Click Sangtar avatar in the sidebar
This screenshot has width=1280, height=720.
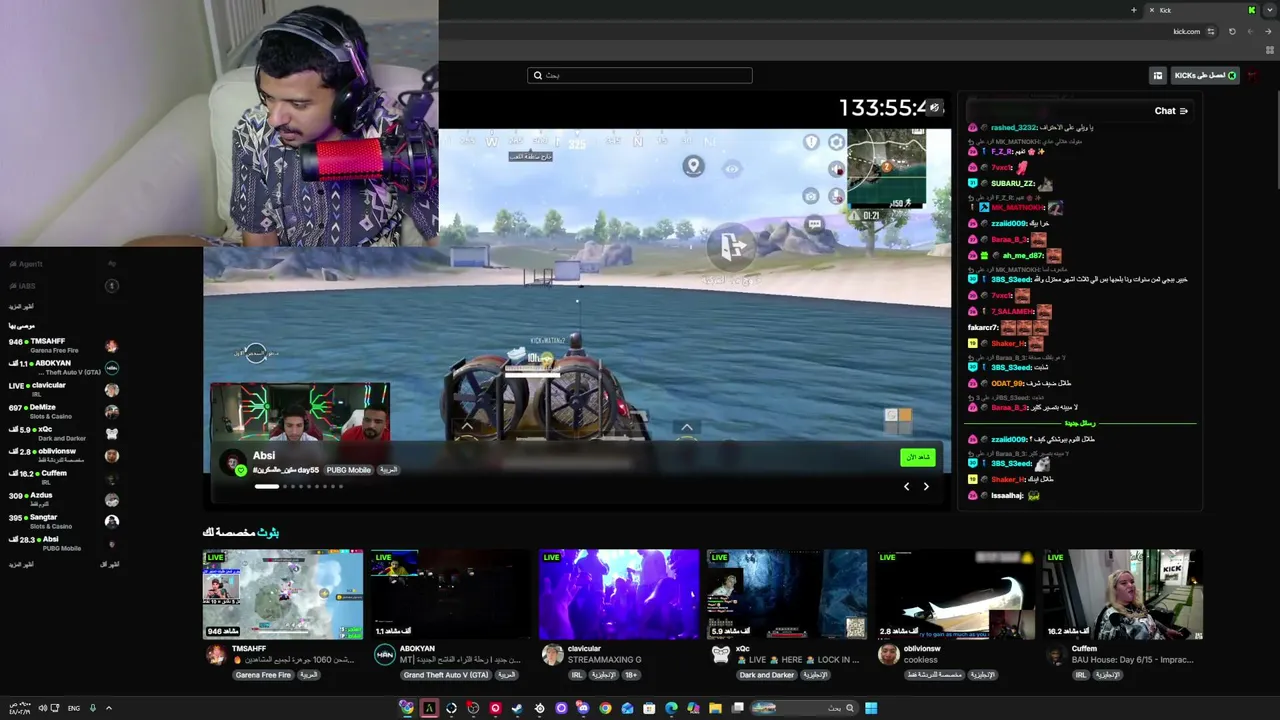point(112,522)
